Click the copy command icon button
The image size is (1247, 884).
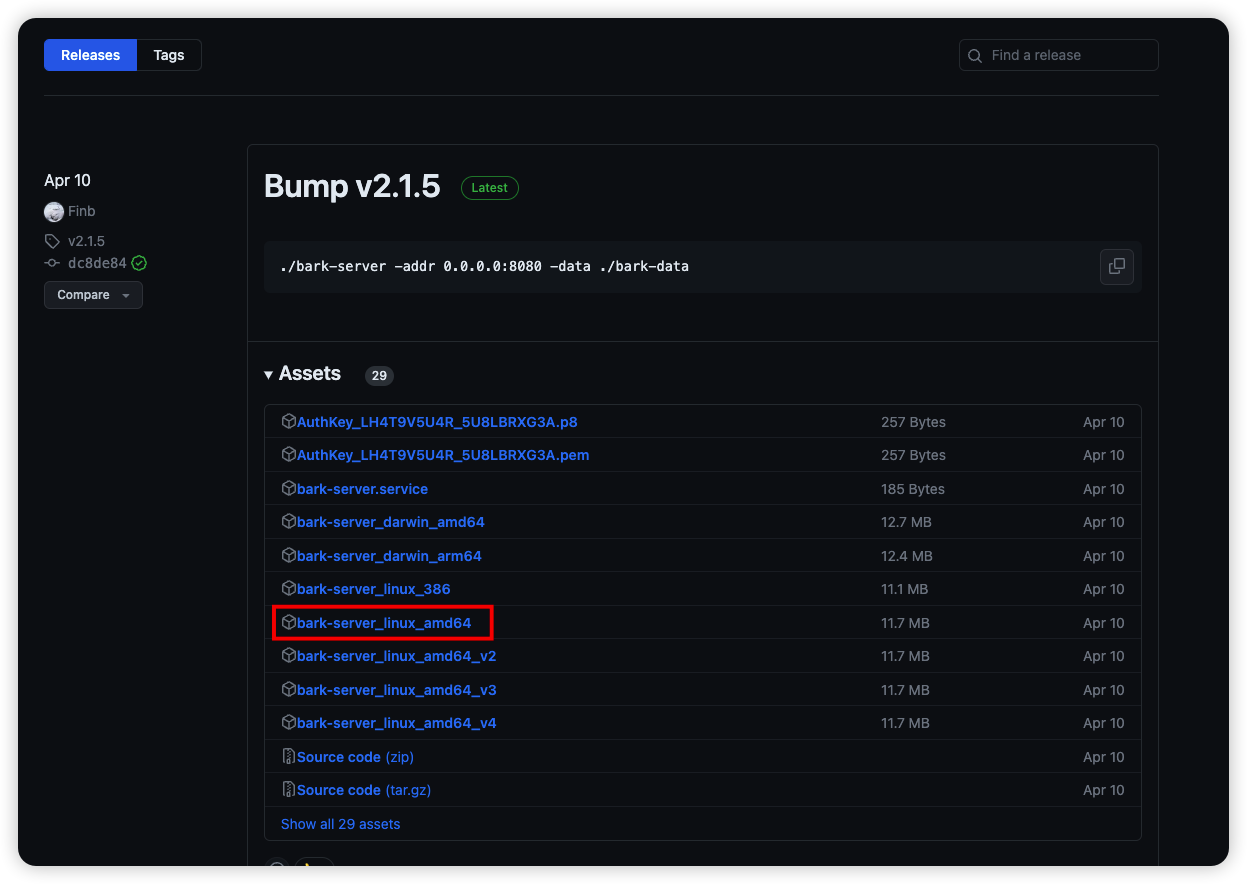click(x=1117, y=267)
